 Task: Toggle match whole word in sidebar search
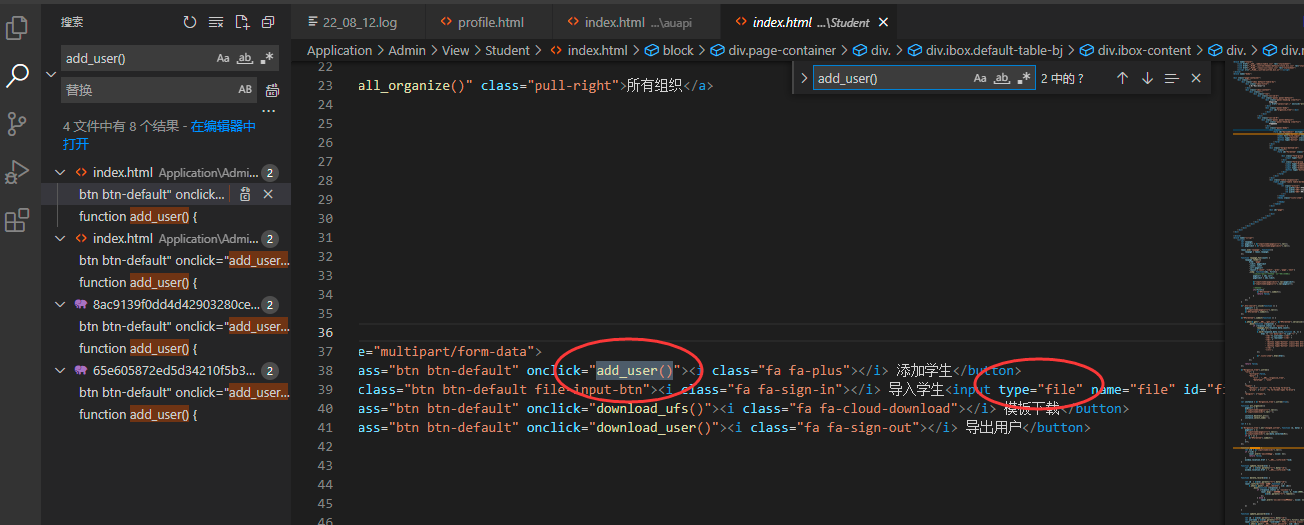(x=245, y=58)
